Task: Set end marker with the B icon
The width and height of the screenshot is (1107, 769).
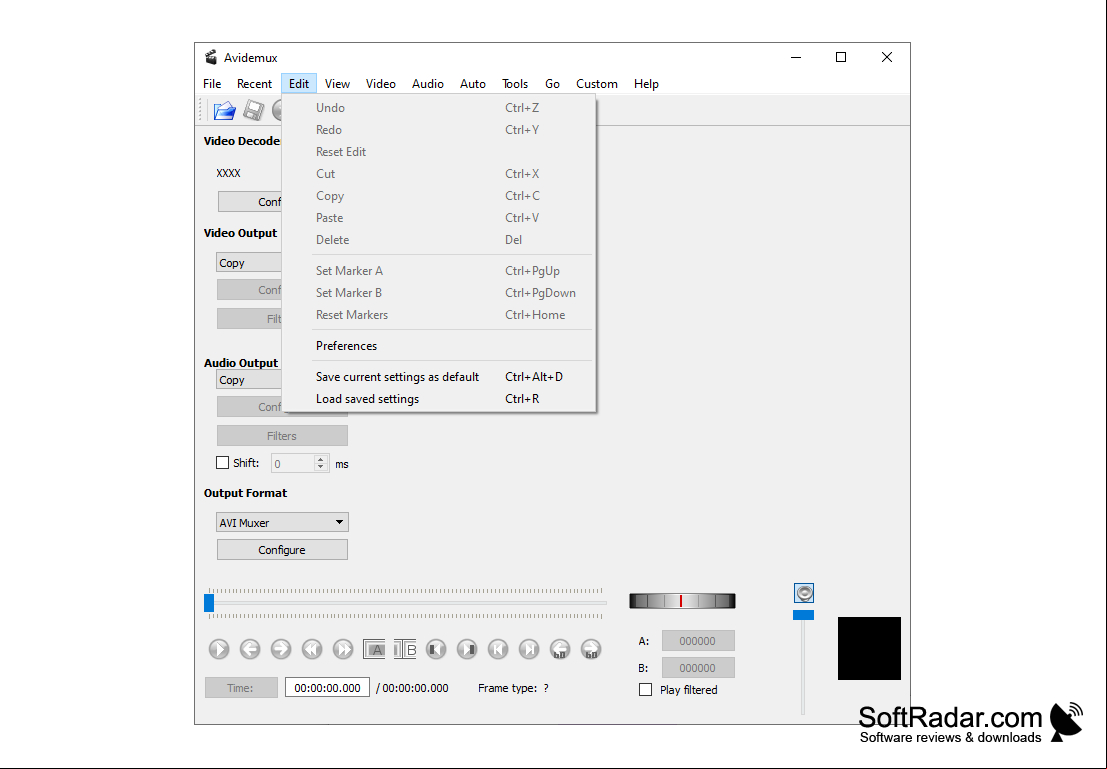Action: click(405, 649)
